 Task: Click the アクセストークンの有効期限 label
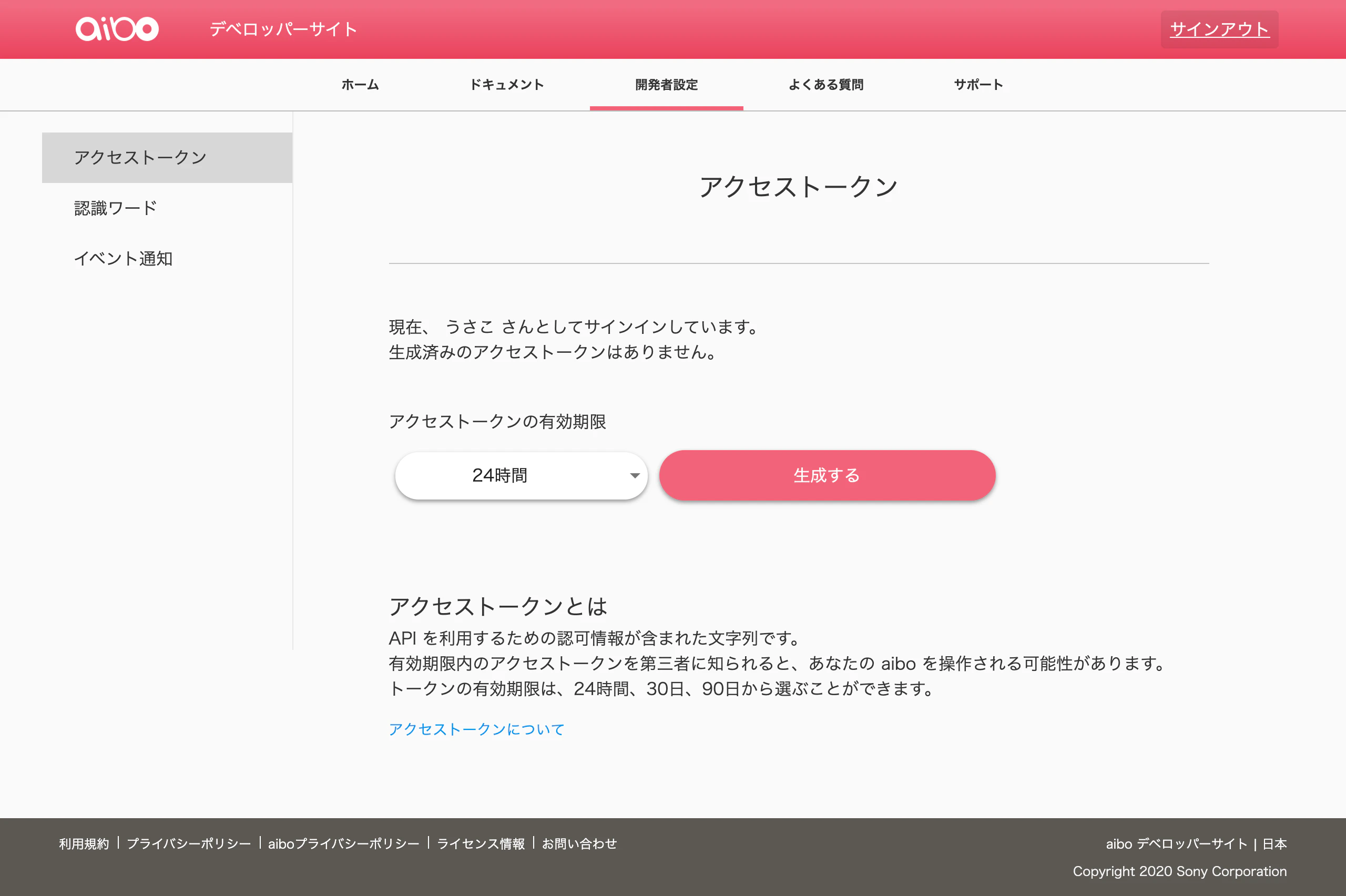[497, 422]
